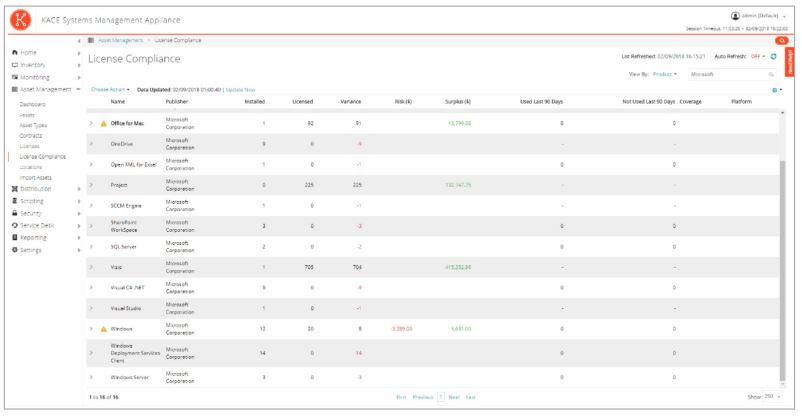Screen dimensions: 802x416
Task: Open the admin user account icon
Action: tap(735, 16)
